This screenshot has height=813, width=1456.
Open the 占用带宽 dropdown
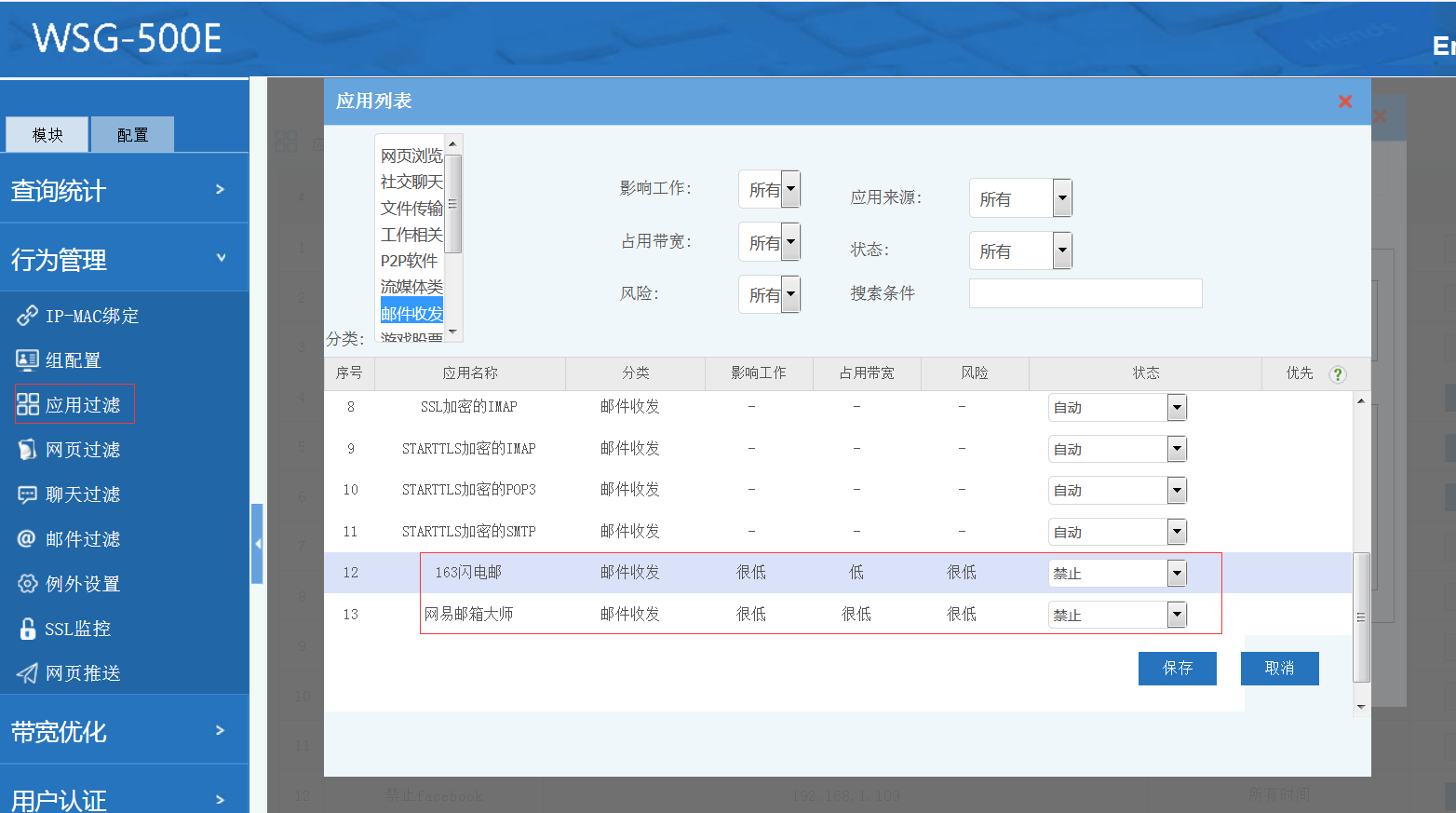point(770,242)
